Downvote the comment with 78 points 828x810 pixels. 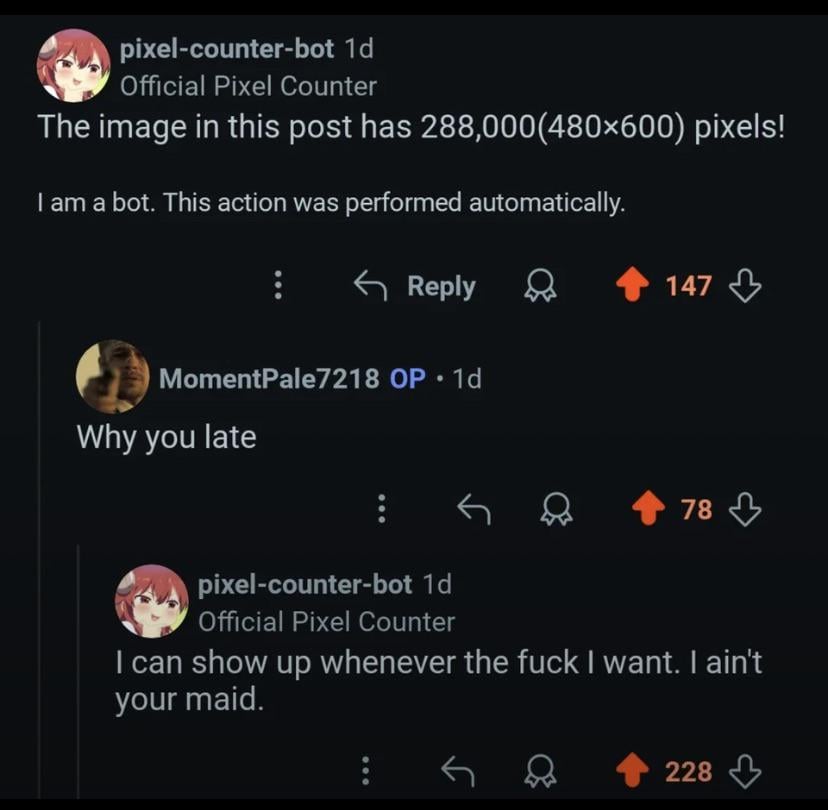point(745,510)
